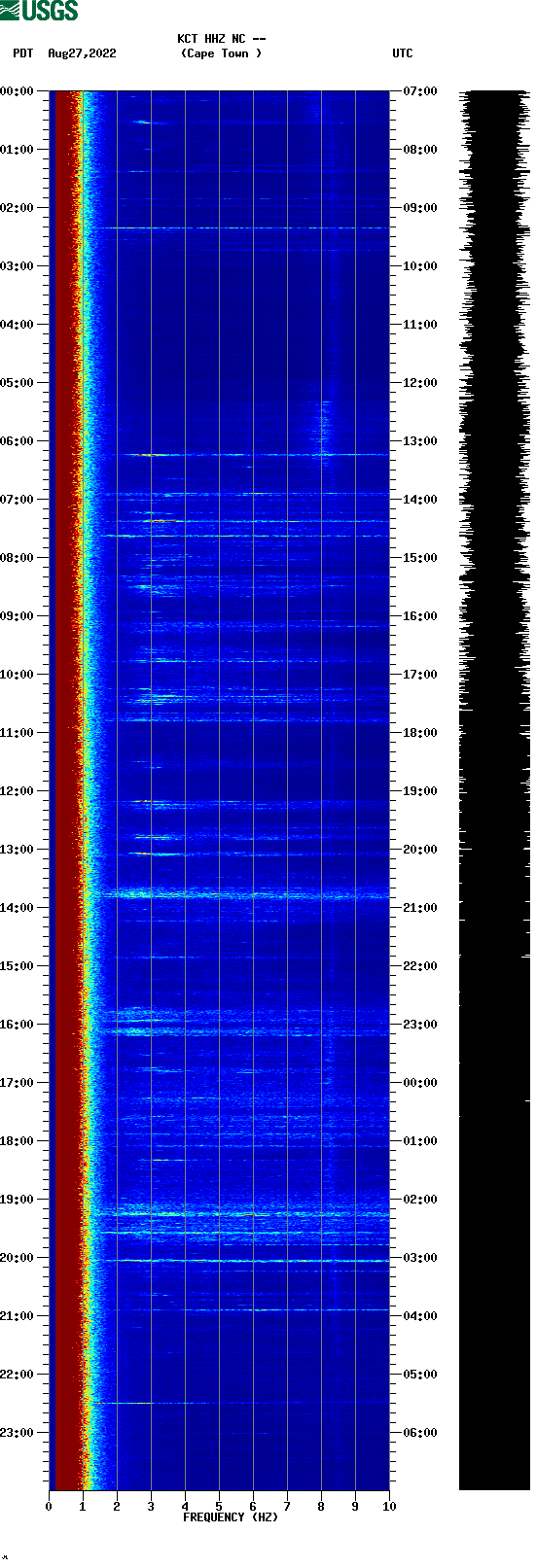Click the '10:00' label on PDT axis

[18, 675]
